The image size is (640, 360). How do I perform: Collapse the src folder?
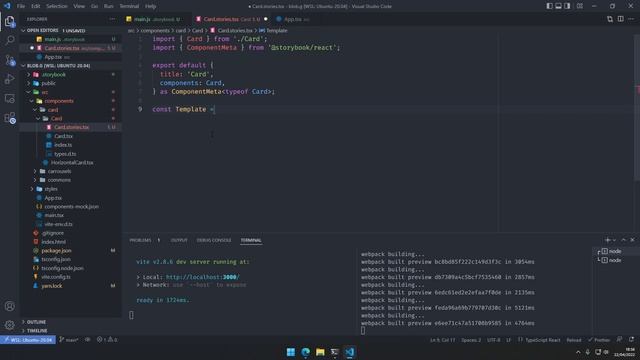[x=29, y=92]
